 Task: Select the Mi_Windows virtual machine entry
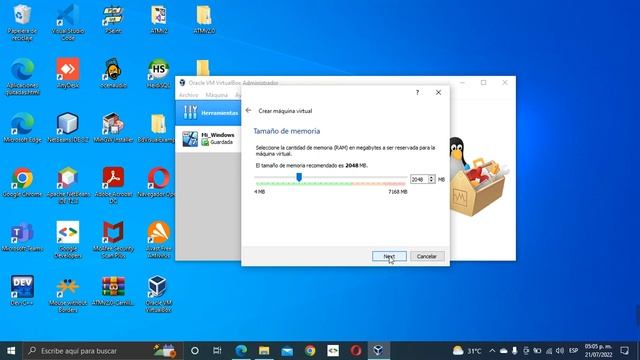pos(209,139)
